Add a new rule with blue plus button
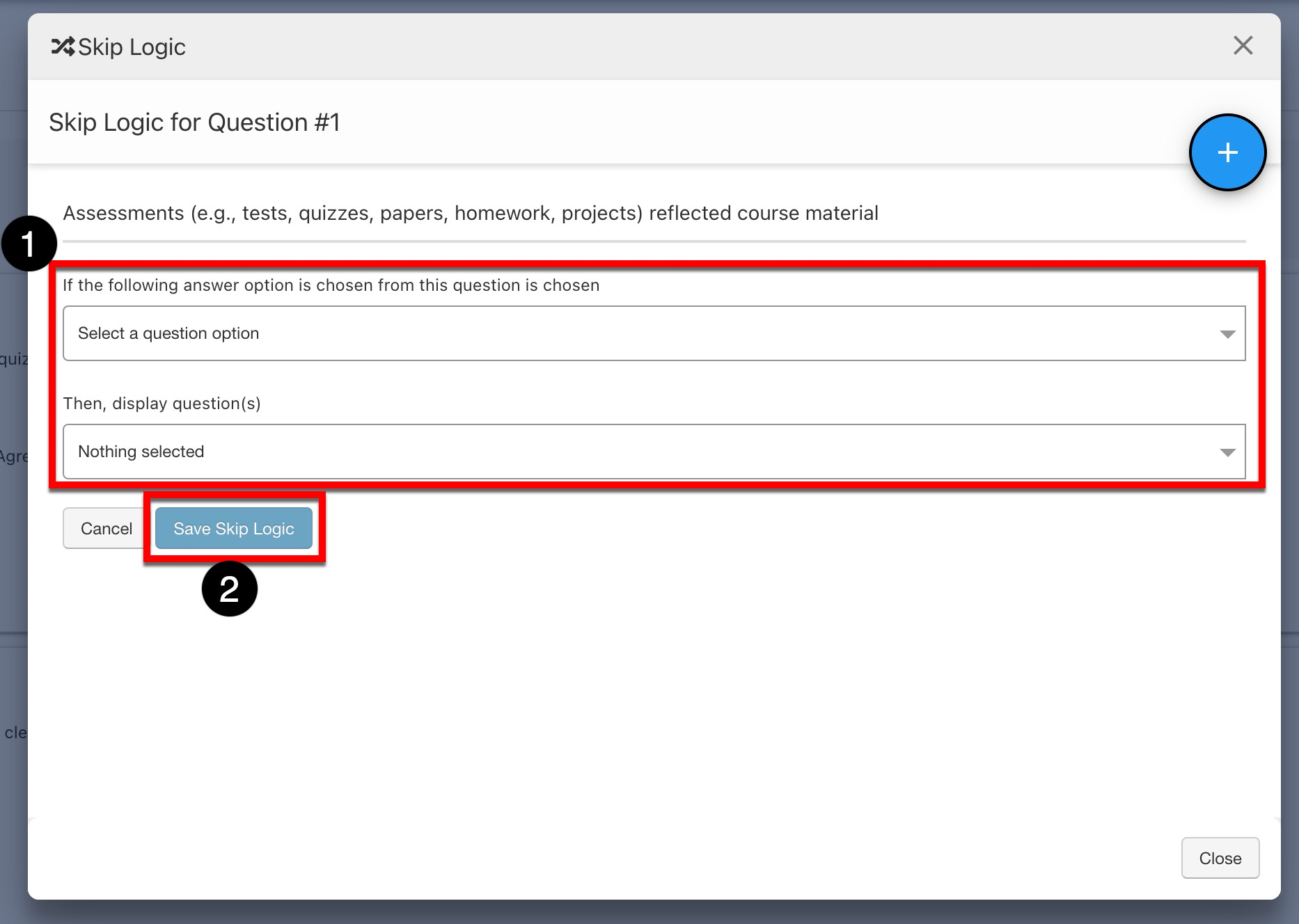Image resolution: width=1299 pixels, height=924 pixels. (1227, 152)
